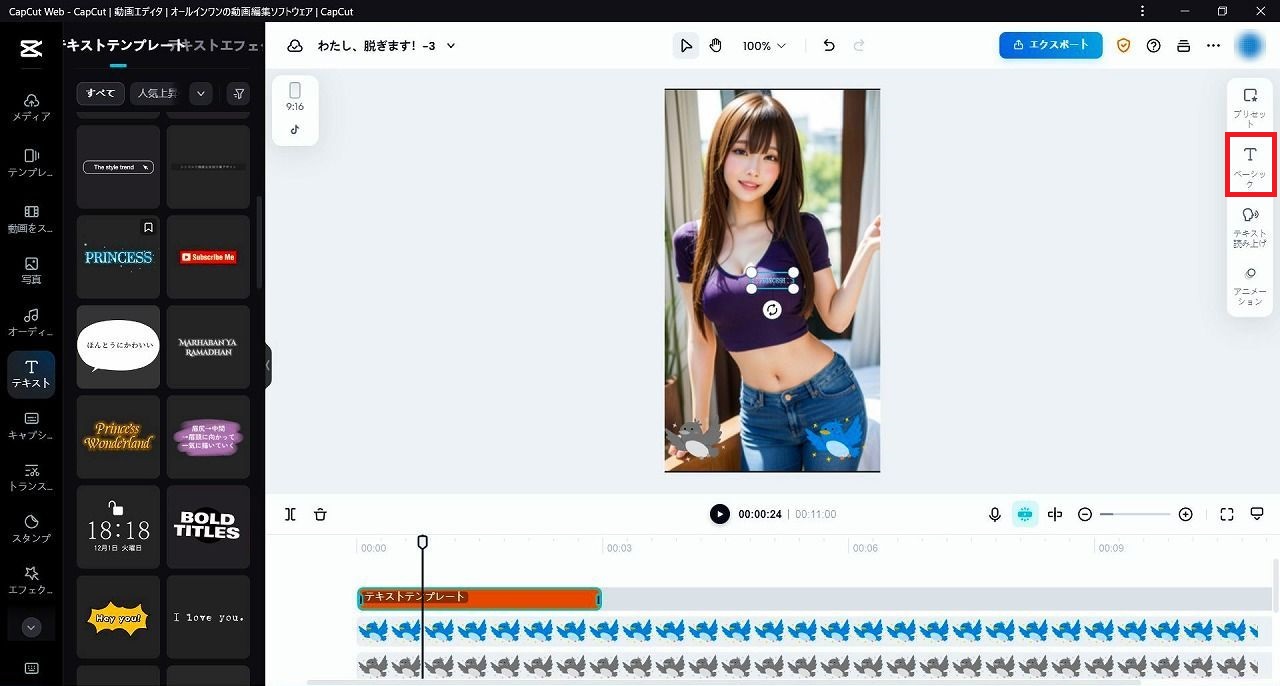Click the undo arrow icon
The image size is (1280, 686).
[829, 46]
